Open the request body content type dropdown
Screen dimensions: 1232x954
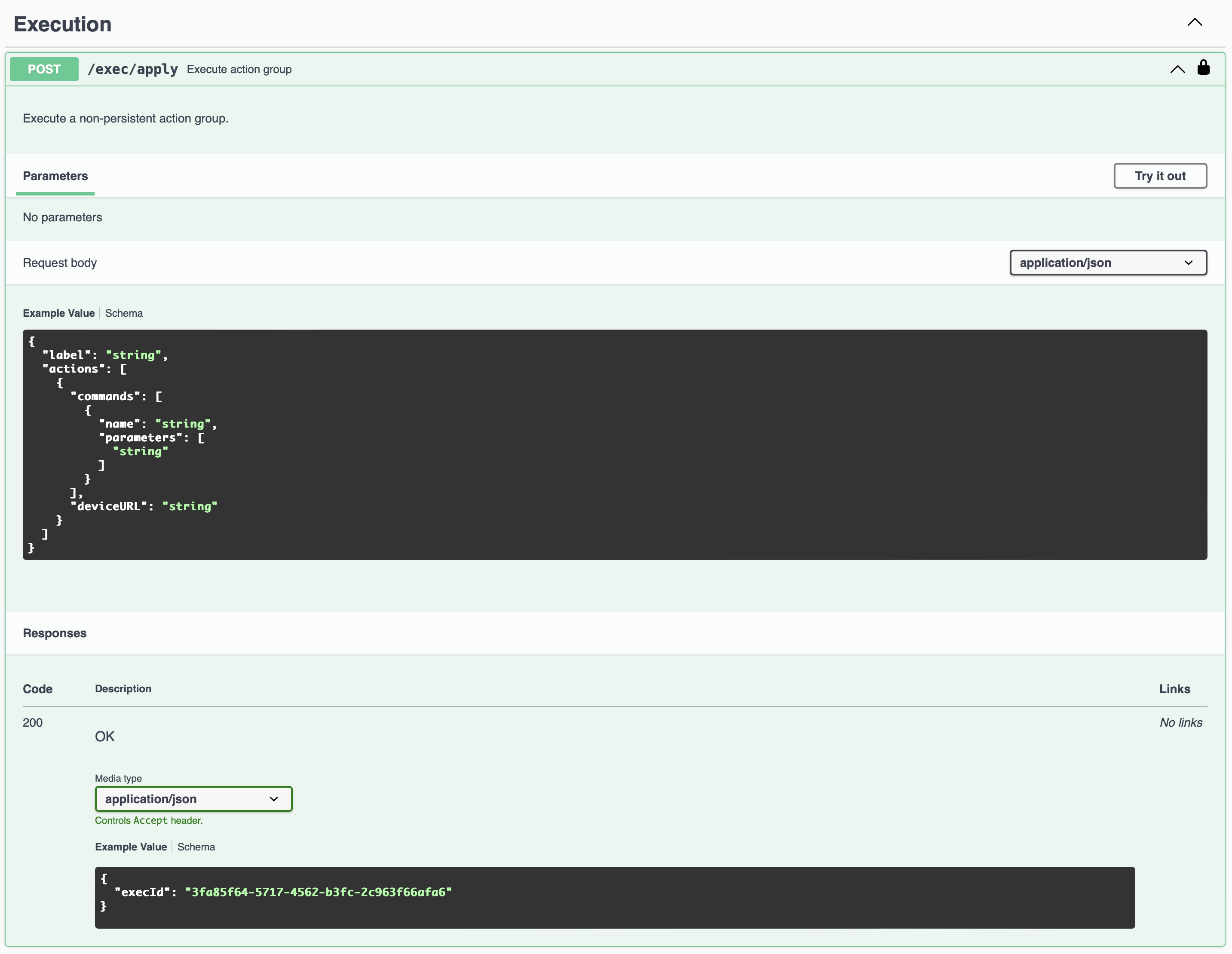tap(1108, 263)
